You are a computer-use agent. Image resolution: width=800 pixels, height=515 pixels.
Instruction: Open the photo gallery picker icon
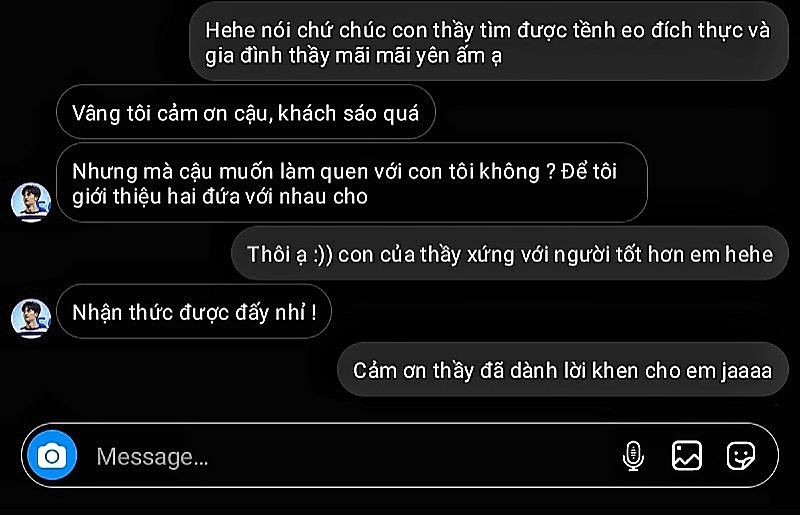click(686, 455)
